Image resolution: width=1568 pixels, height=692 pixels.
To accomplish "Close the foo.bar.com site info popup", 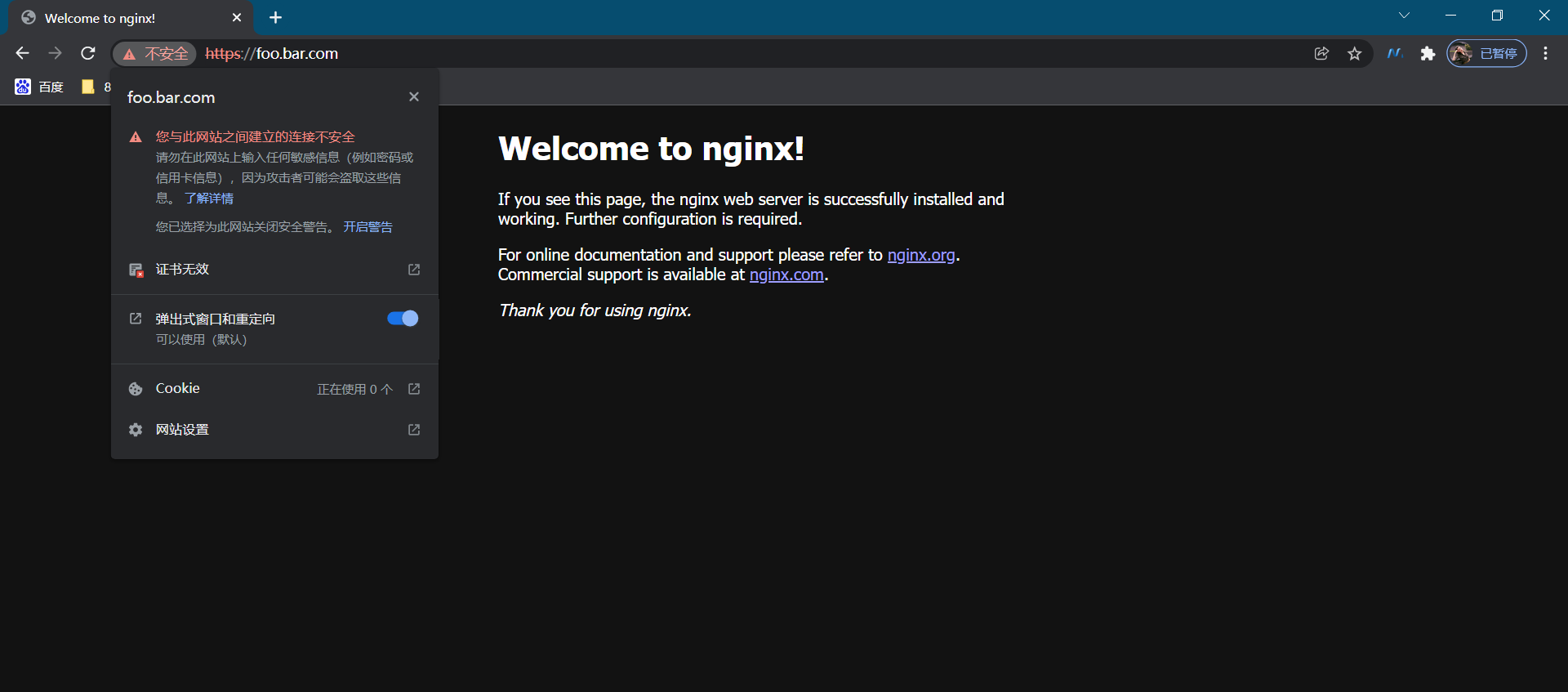I will click(414, 96).
